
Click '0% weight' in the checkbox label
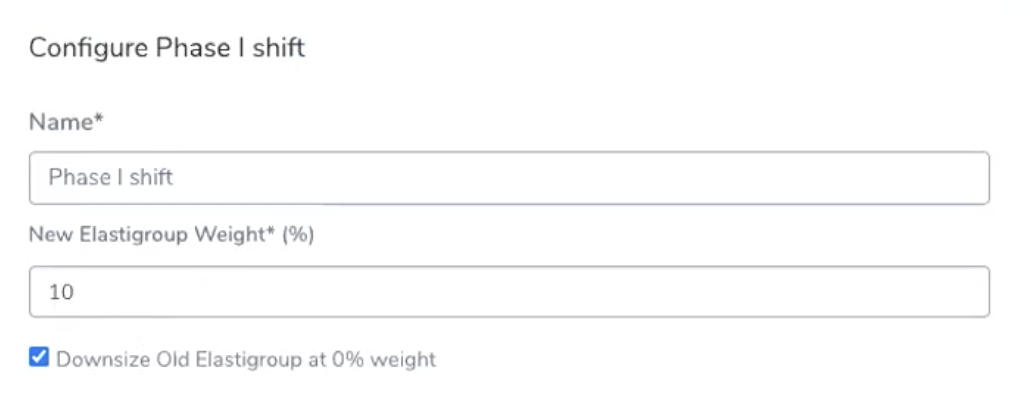[x=384, y=360]
